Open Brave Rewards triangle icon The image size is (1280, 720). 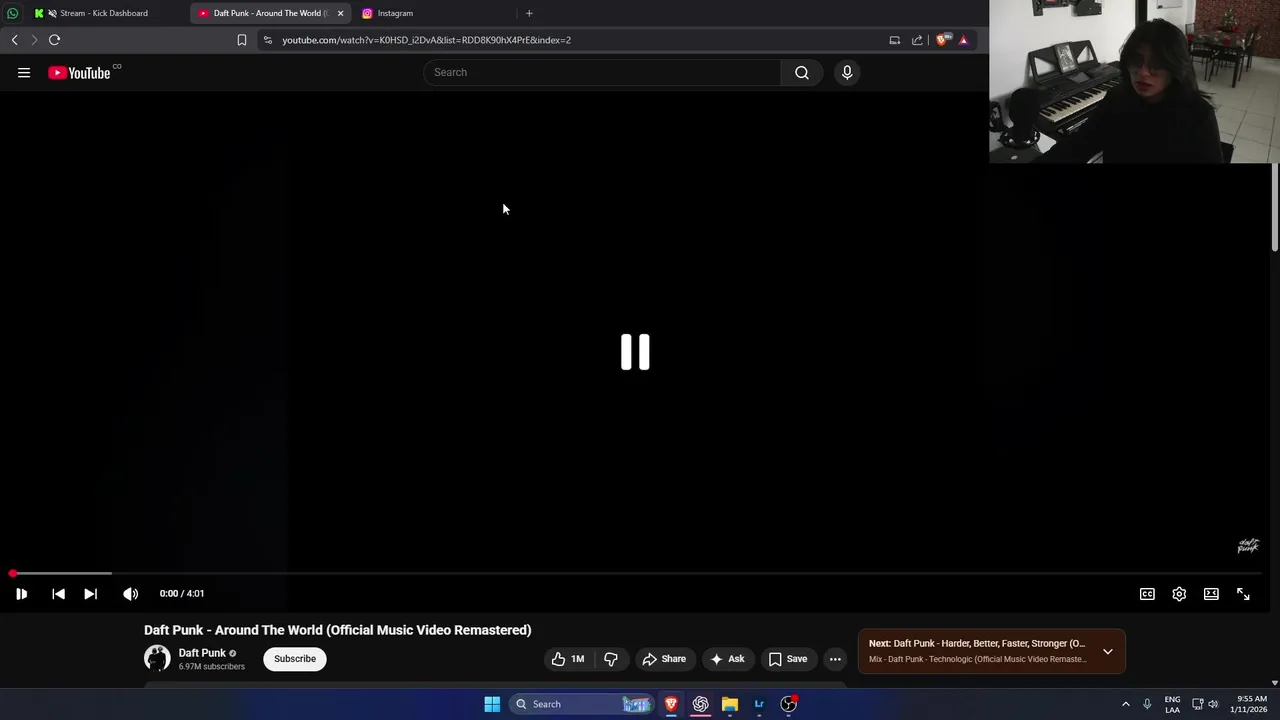pyautogui.click(x=963, y=40)
